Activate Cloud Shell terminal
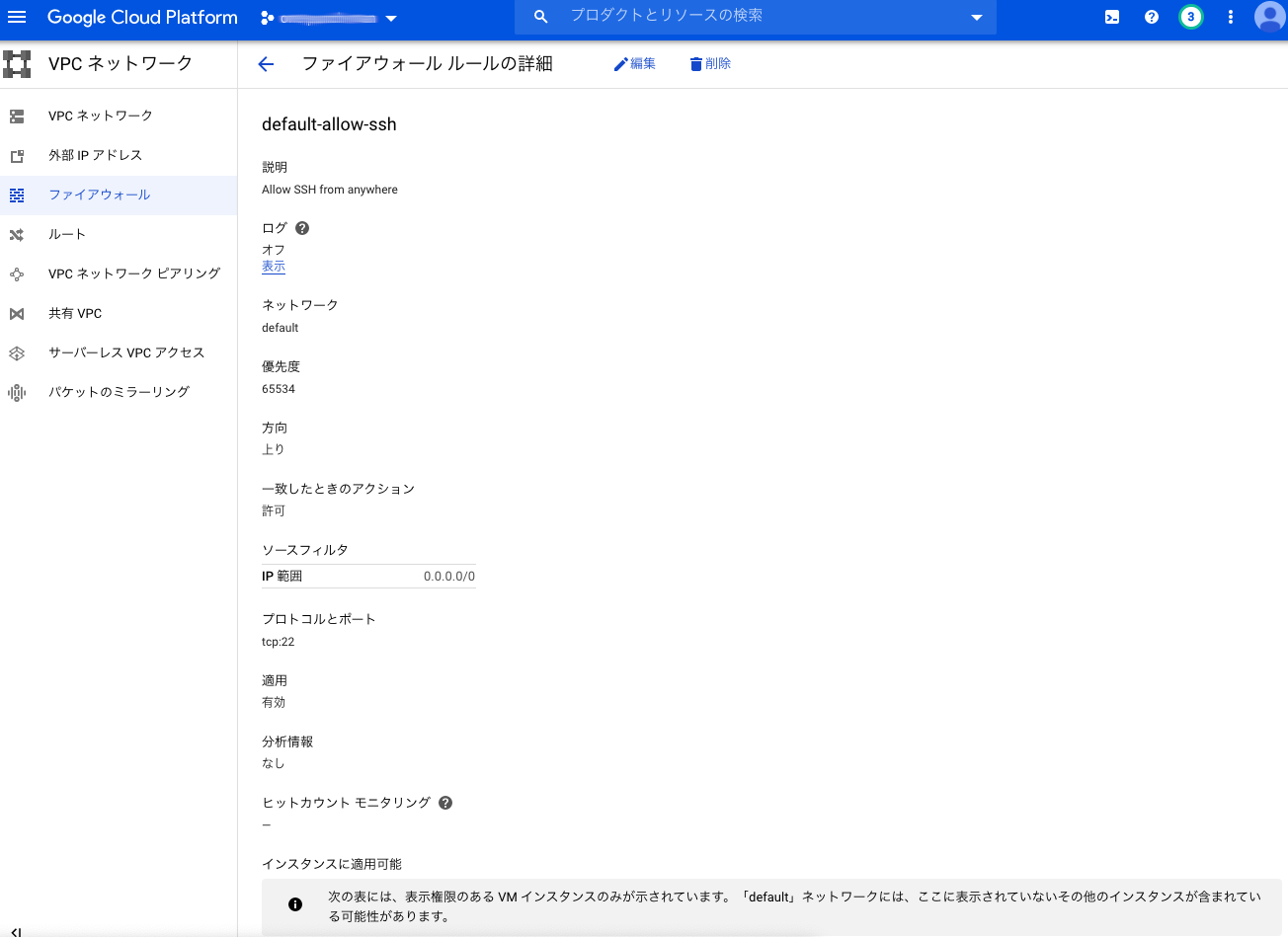 tap(1112, 17)
